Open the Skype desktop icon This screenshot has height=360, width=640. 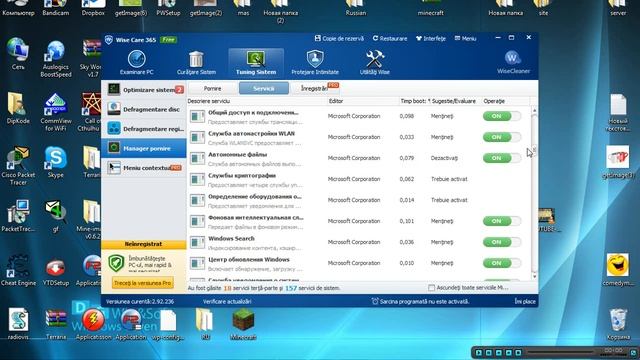point(56,161)
